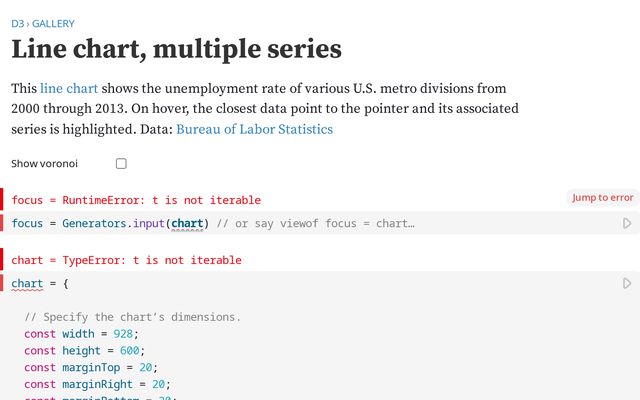Place cursor on 'const marginRight = 20' line
Image resolution: width=640 pixels, height=400 pixels.
coord(98,384)
